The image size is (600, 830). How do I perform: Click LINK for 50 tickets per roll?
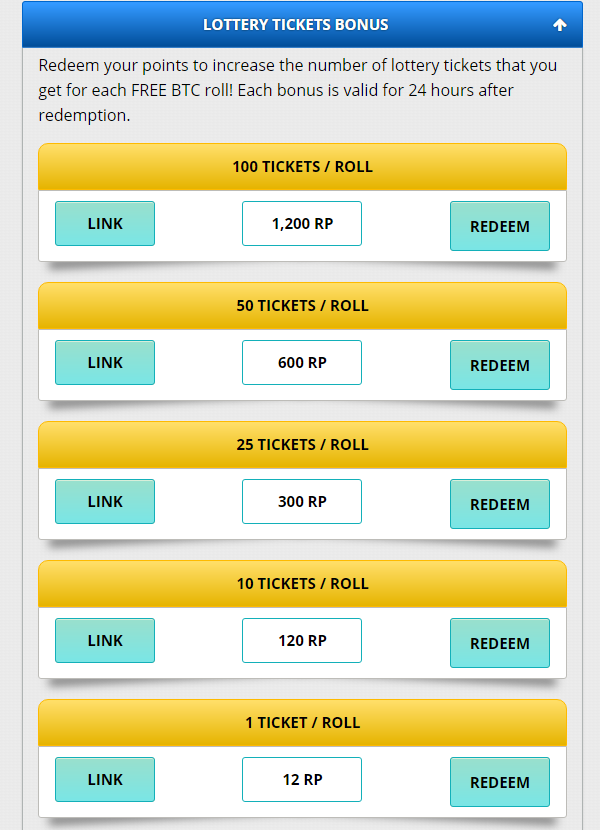pos(105,363)
